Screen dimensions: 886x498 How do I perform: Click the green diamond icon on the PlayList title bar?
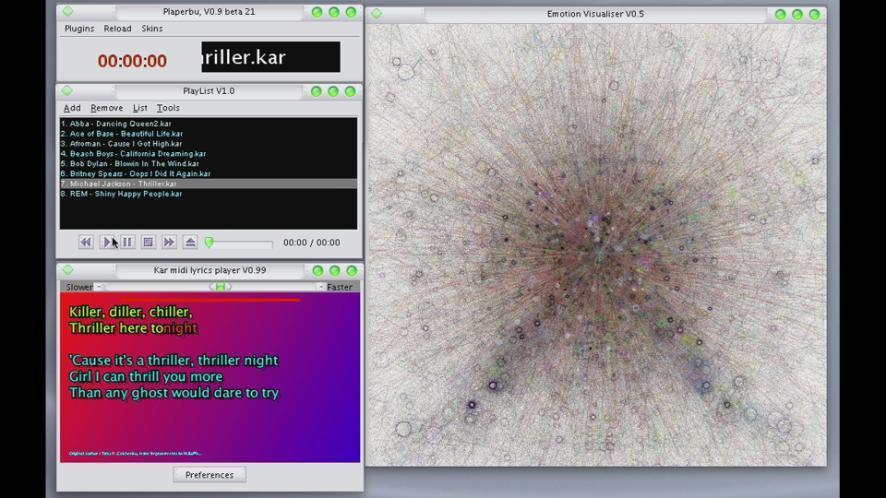[67, 90]
